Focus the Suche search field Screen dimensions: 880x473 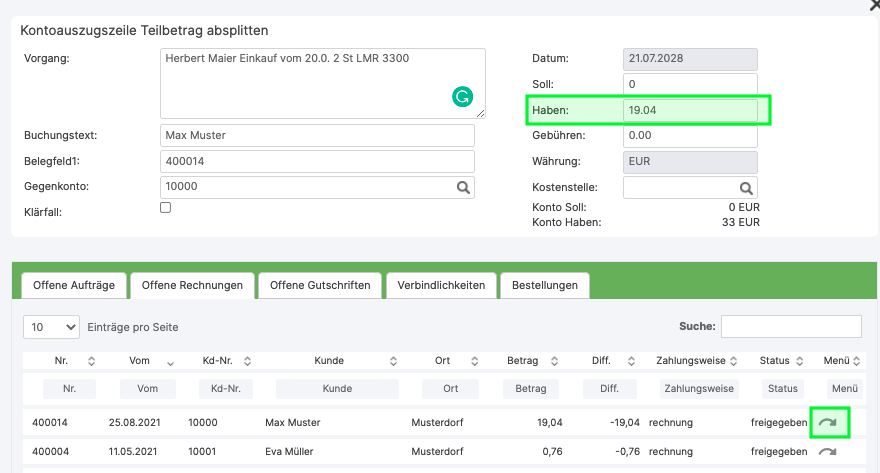click(x=790, y=326)
